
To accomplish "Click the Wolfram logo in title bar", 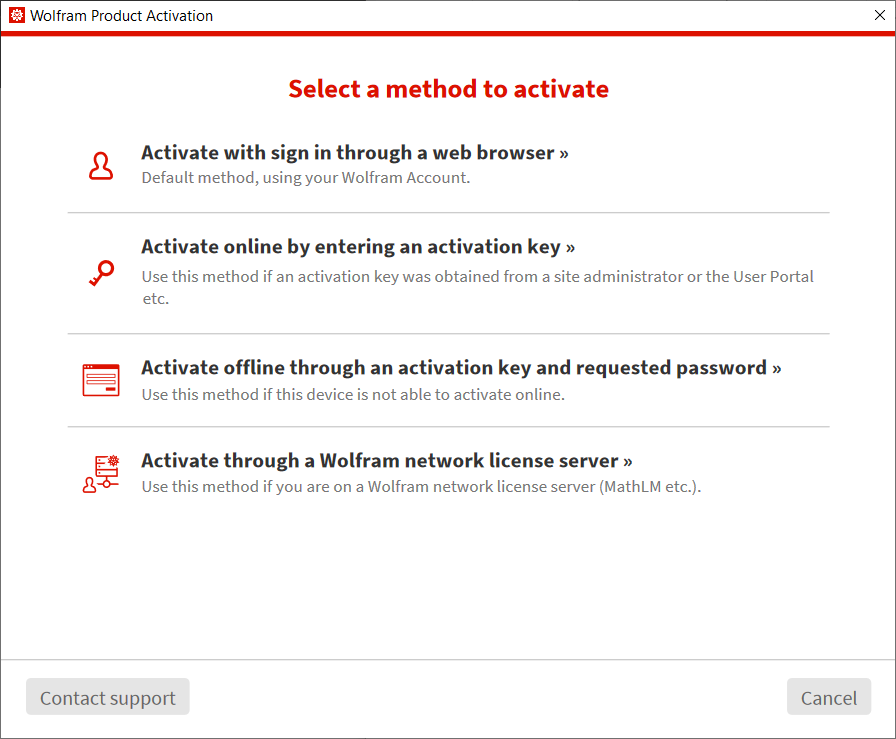I will tap(17, 15).
